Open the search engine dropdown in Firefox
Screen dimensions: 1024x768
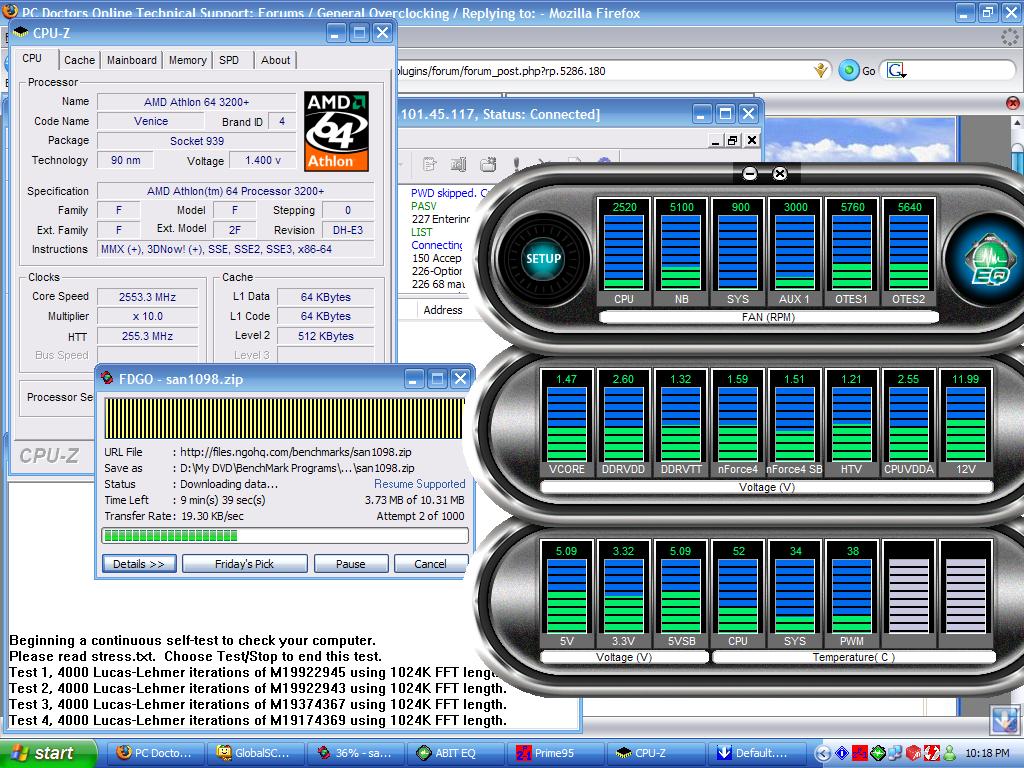coord(897,70)
